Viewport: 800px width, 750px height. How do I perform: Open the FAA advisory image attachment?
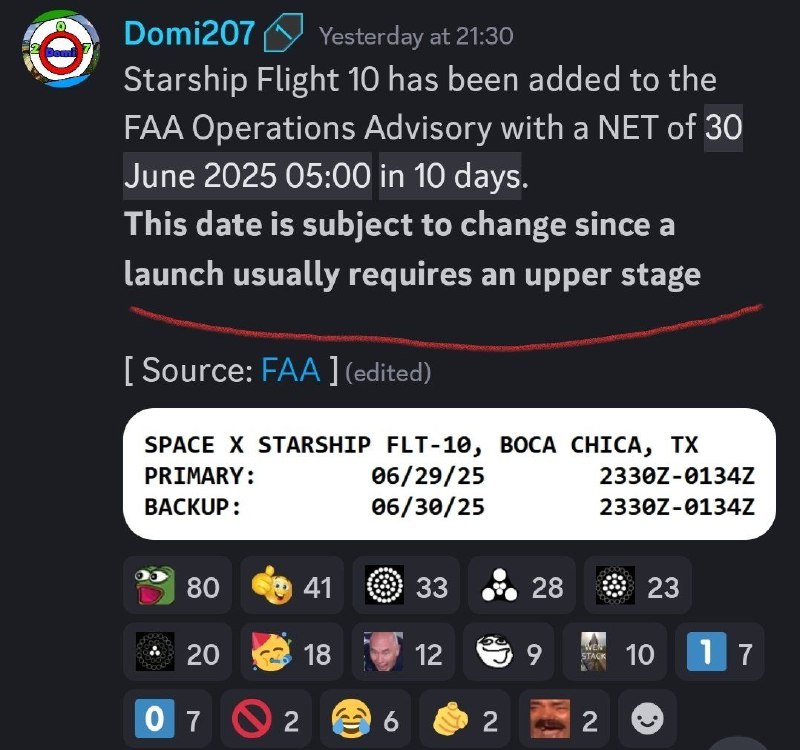[449, 473]
